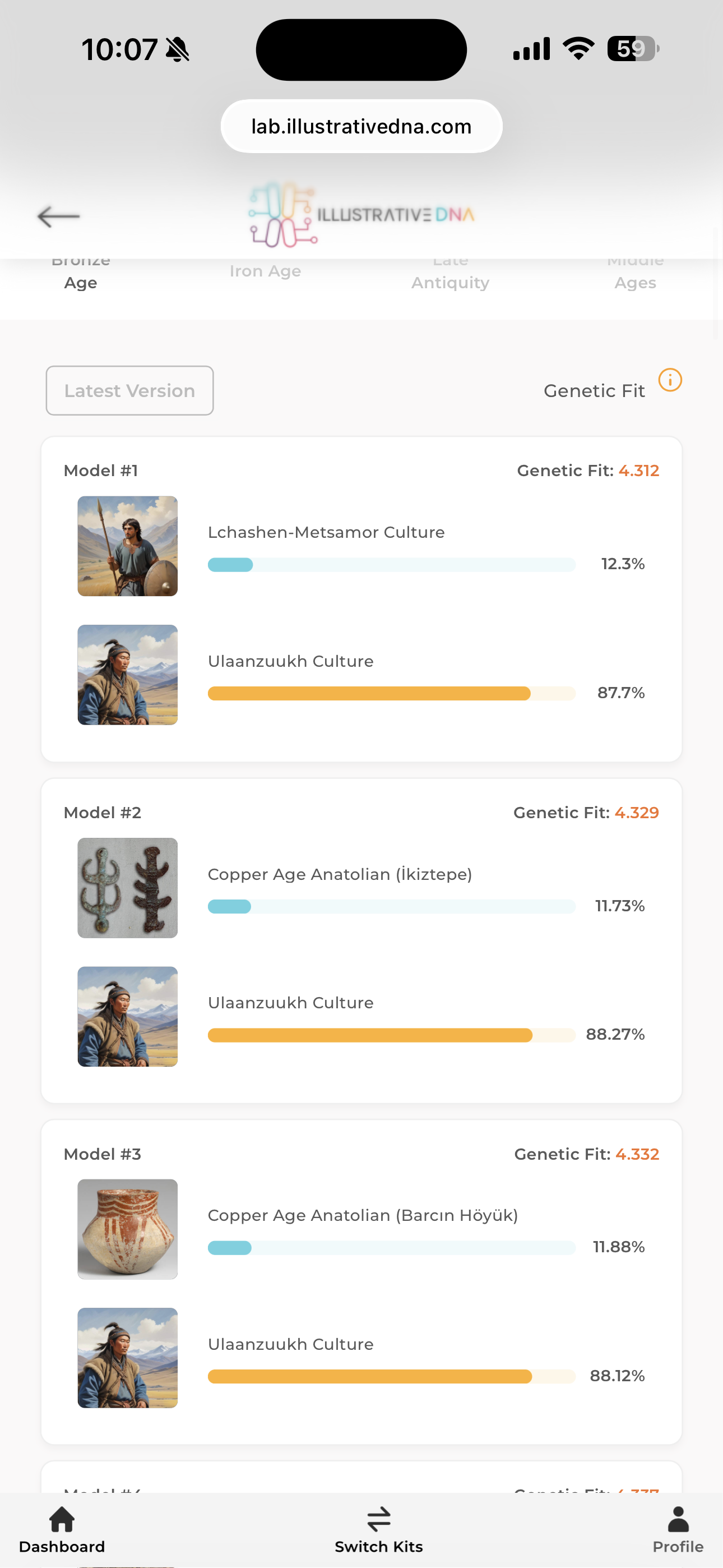Image resolution: width=723 pixels, height=1568 pixels.
Task: Switch to the Iron Age tab
Action: 265,271
